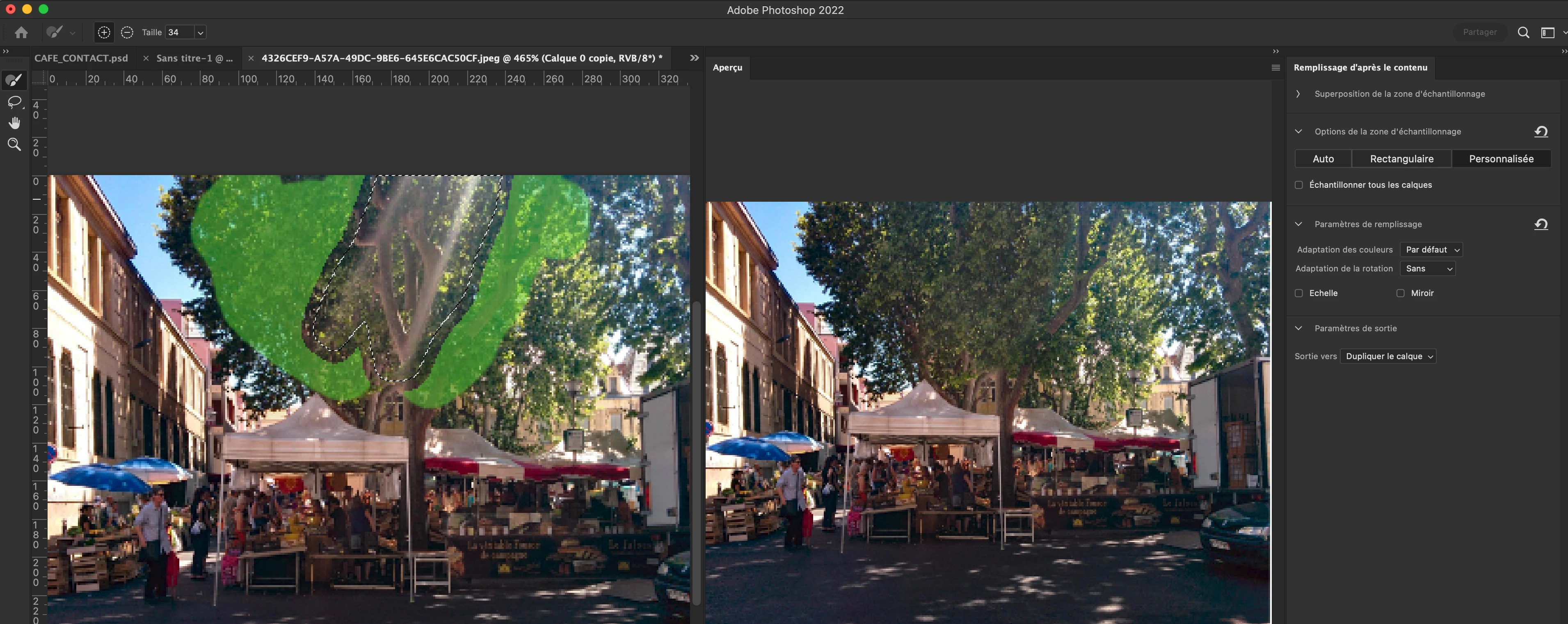
Task: Open Adaptation des couleurs dropdown
Action: coord(1431,249)
